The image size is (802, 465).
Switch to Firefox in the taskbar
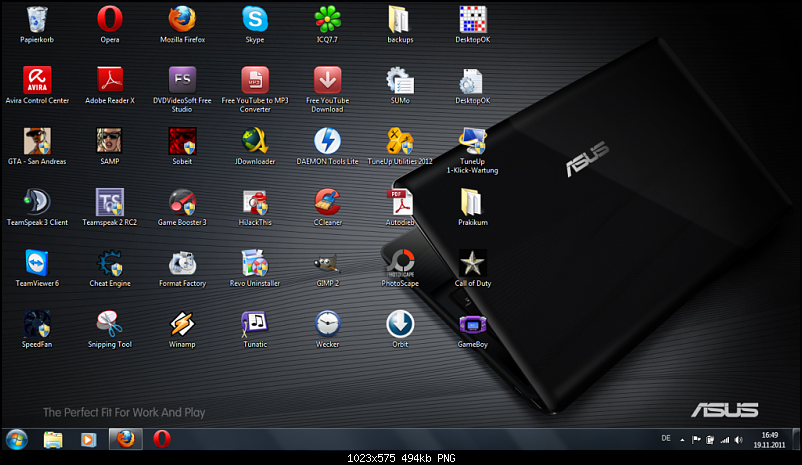125,439
